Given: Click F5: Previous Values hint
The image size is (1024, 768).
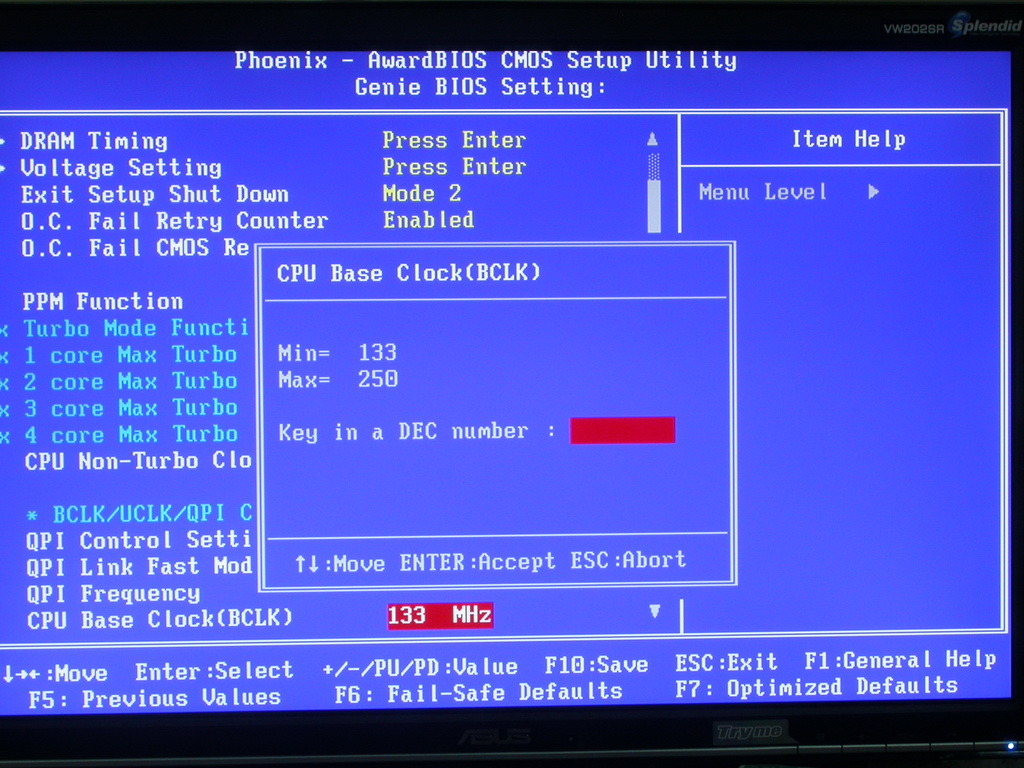Looking at the screenshot, I should (155, 699).
